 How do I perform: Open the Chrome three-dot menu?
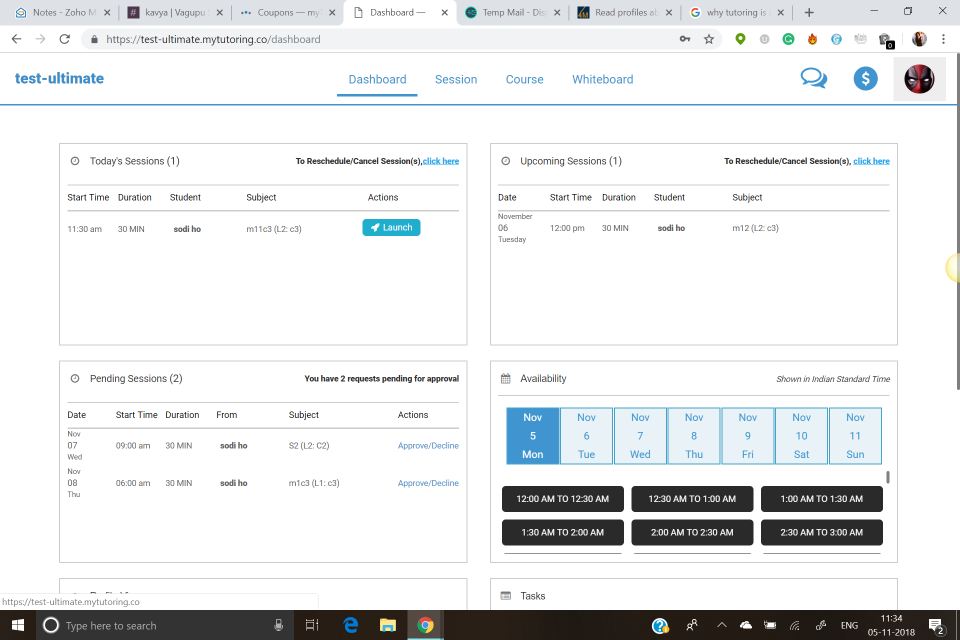(944, 39)
